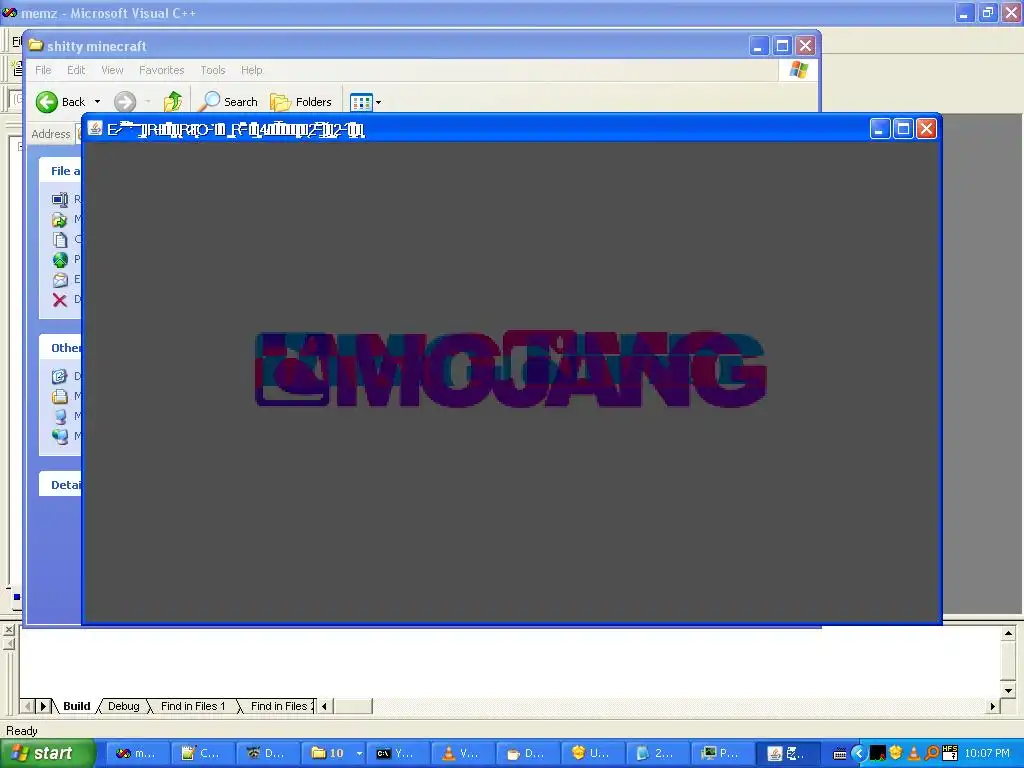
Task: Click the magnifier icon in system tray
Action: click(x=932, y=754)
